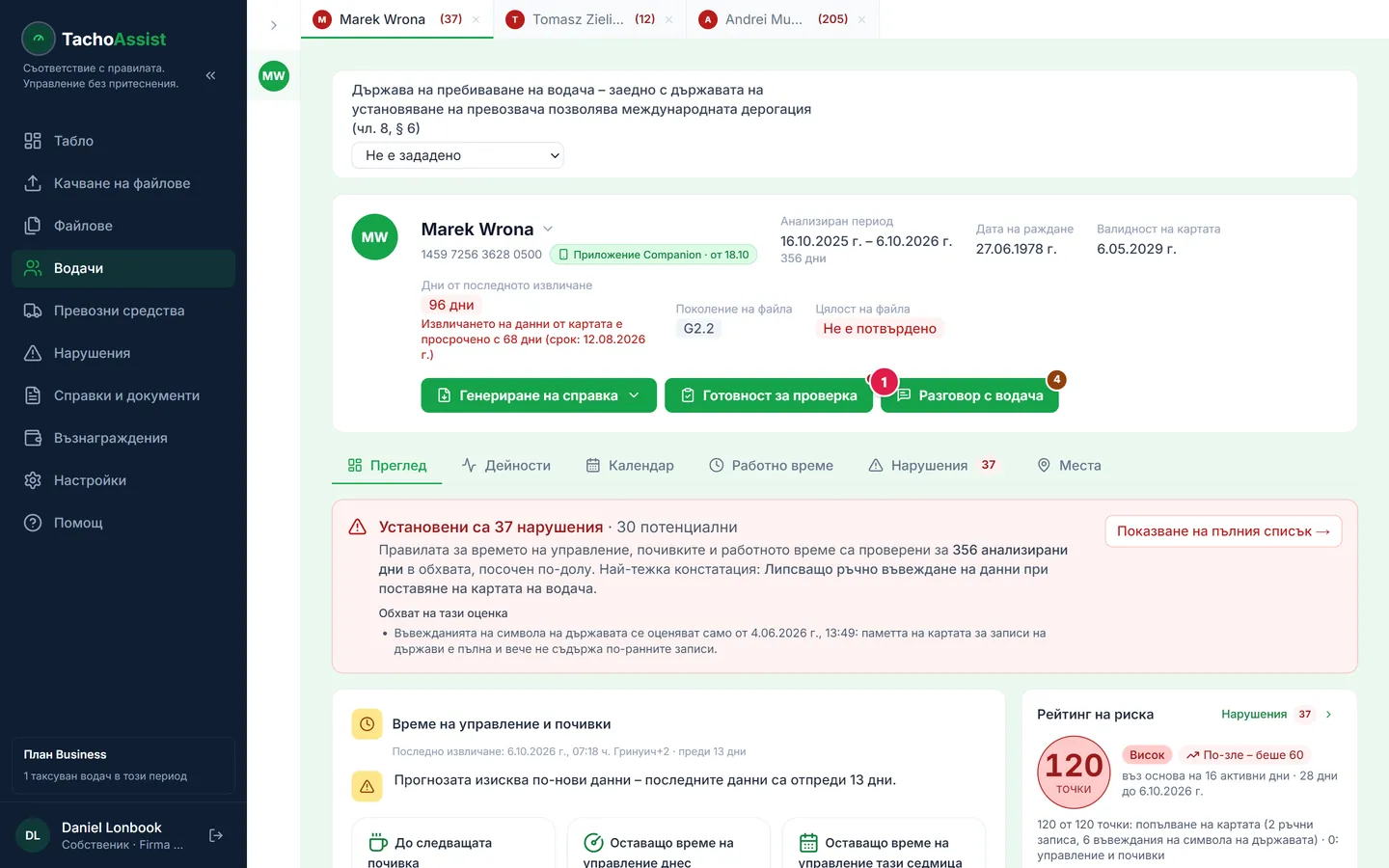Click Показване на пълния списък button

coord(1223,531)
